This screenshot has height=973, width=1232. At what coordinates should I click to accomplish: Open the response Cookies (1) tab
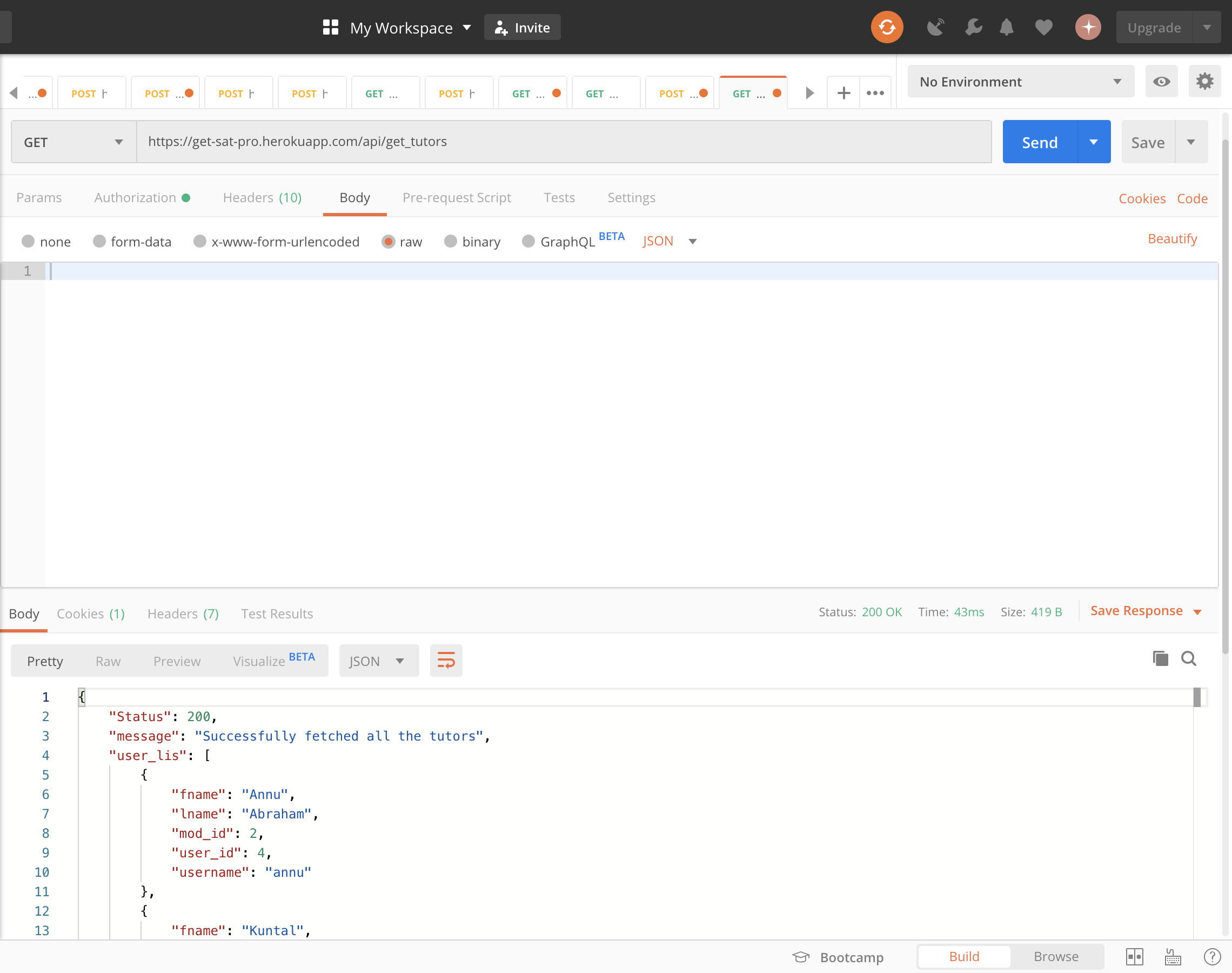click(x=91, y=614)
